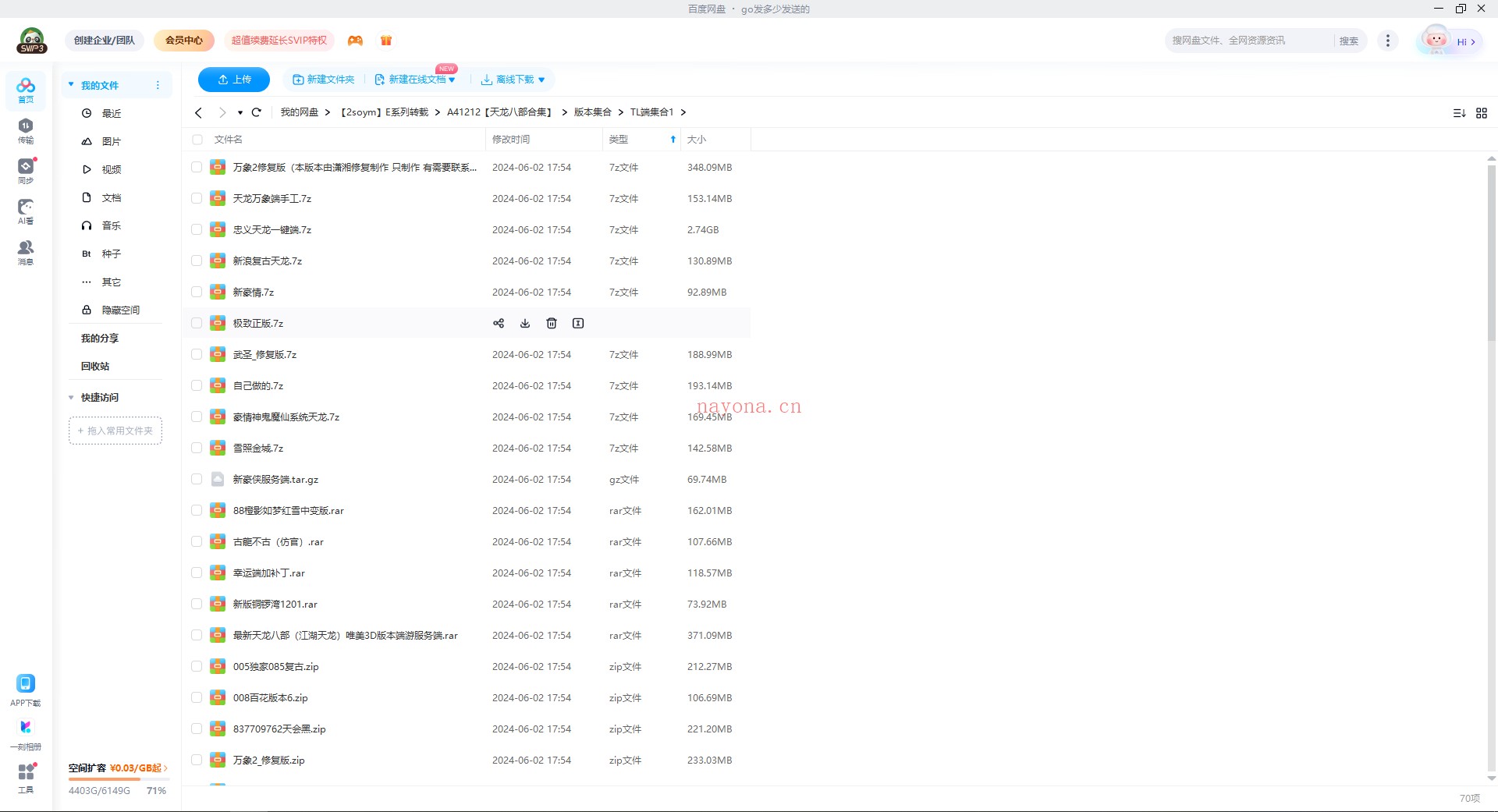Open the 文档 category
The image size is (1498, 812).
(112, 197)
